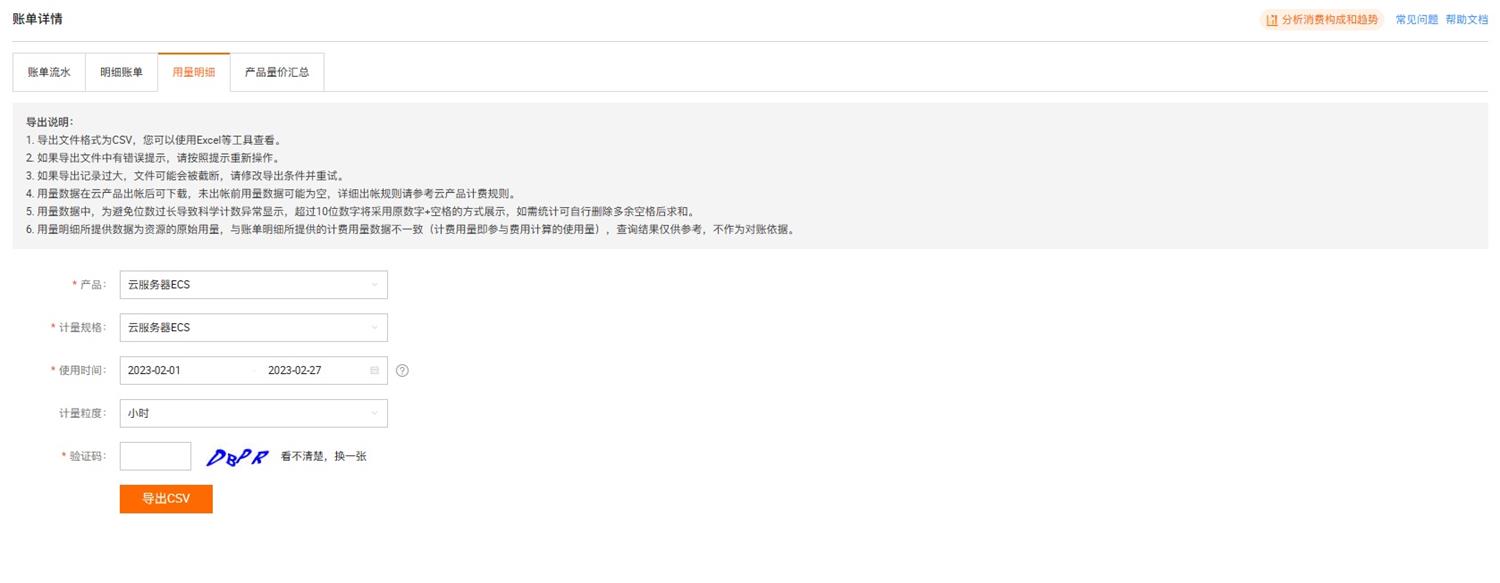Click the chart icon beside 分析消费构成和趋势
The height and width of the screenshot is (583, 1500).
1272,20
